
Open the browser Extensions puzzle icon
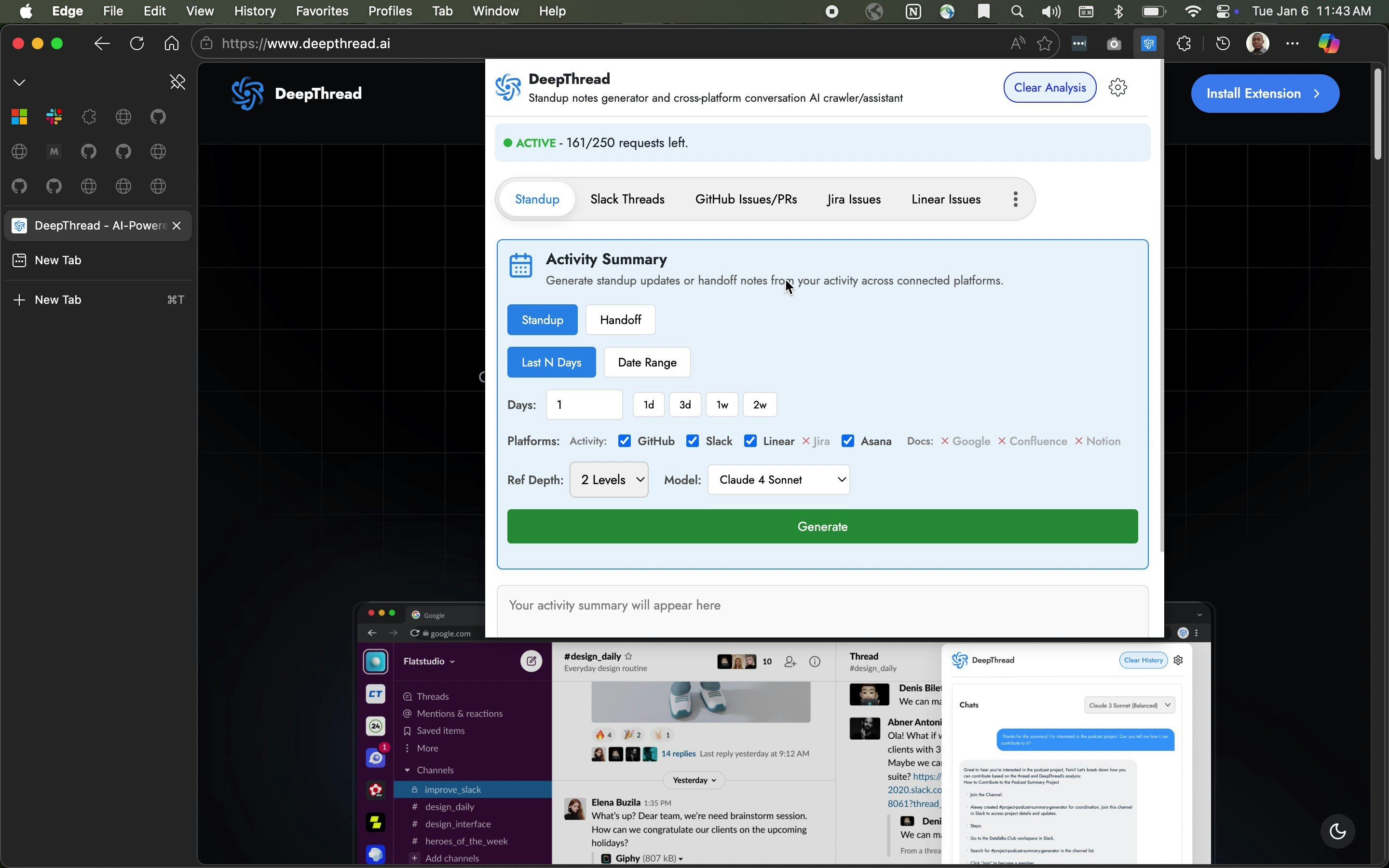[1184, 43]
